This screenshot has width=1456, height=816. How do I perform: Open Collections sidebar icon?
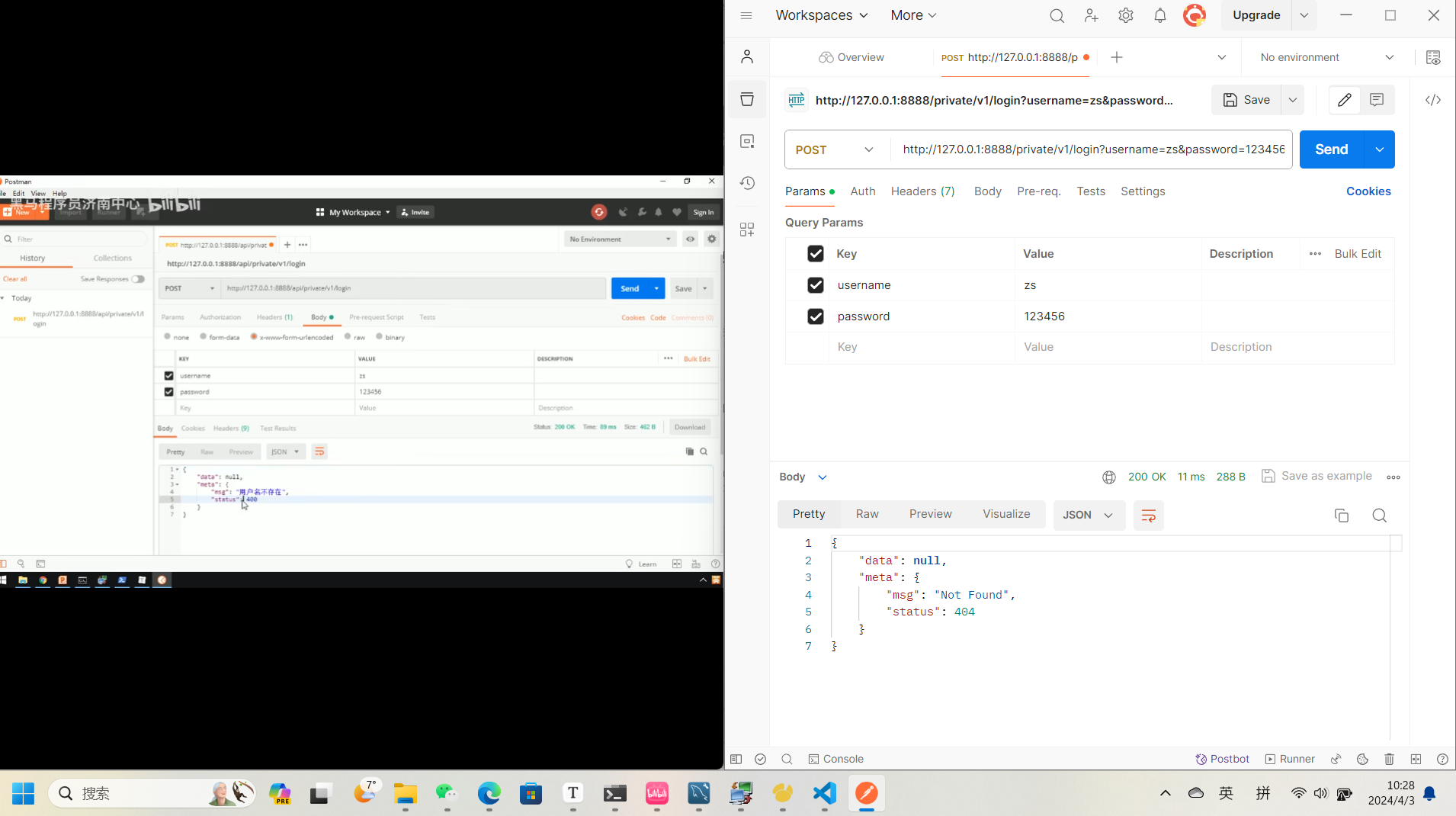coord(747,99)
